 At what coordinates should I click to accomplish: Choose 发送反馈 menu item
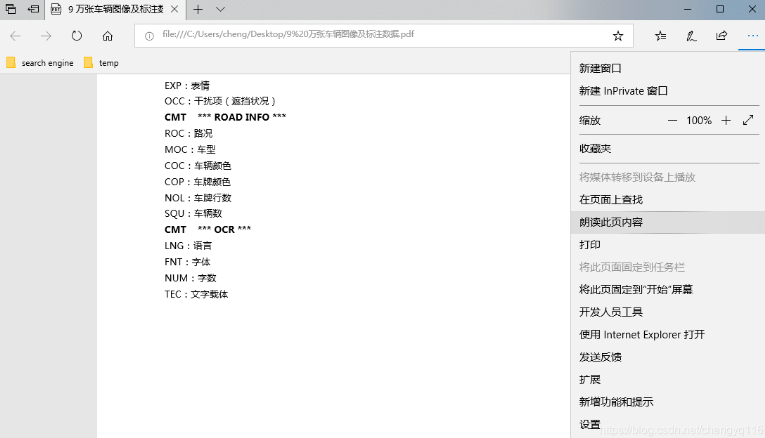point(667,357)
